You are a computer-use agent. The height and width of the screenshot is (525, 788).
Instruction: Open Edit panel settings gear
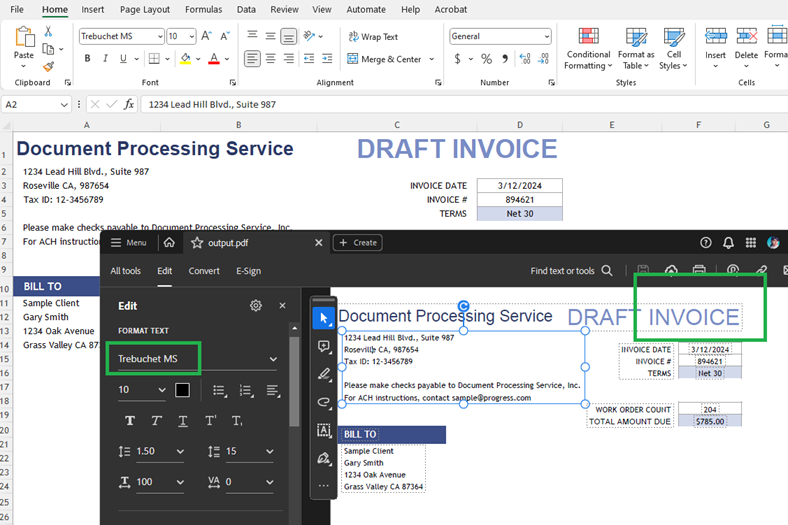pyautogui.click(x=256, y=306)
